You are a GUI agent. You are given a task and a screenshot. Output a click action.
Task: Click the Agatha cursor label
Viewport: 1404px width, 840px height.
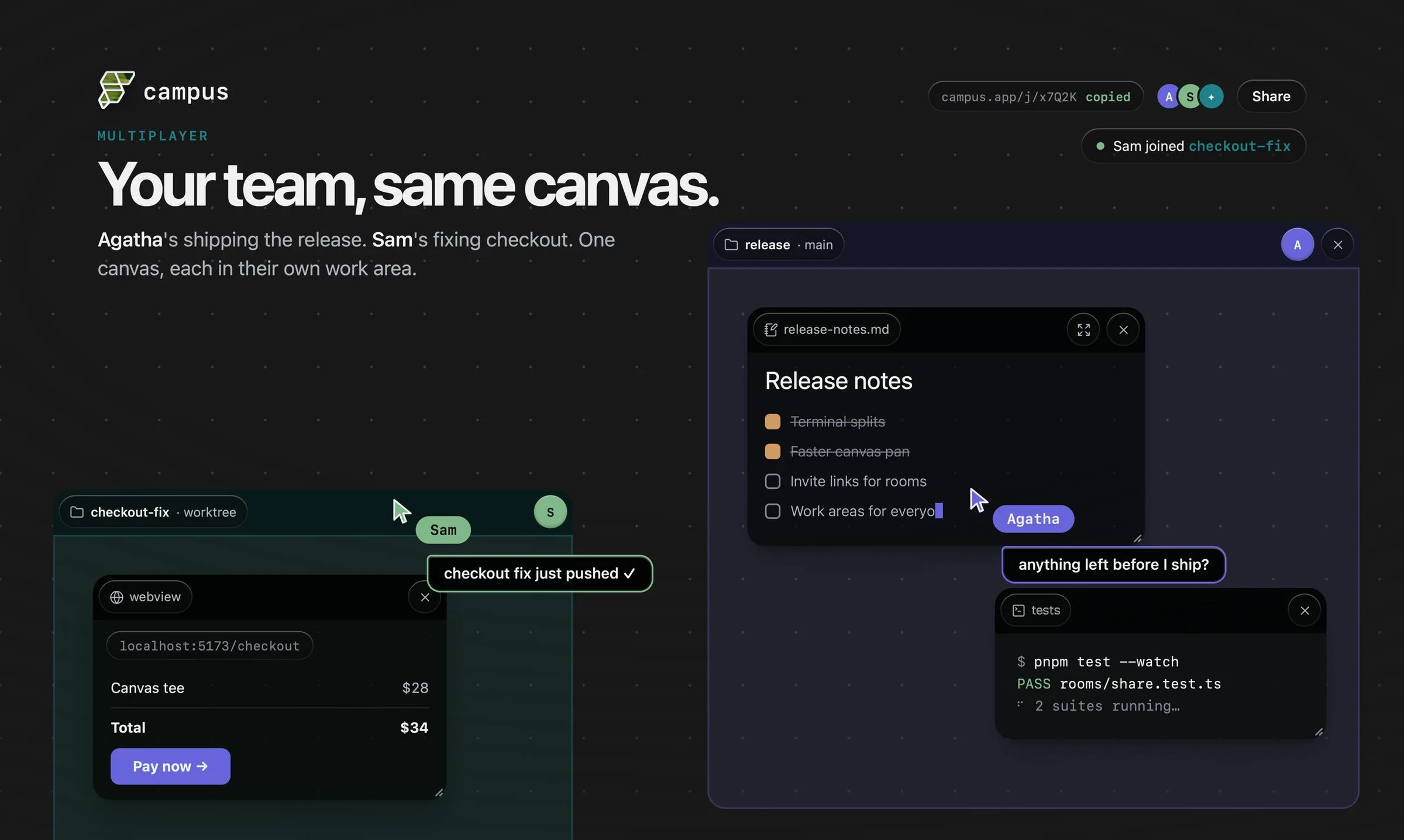1033,519
